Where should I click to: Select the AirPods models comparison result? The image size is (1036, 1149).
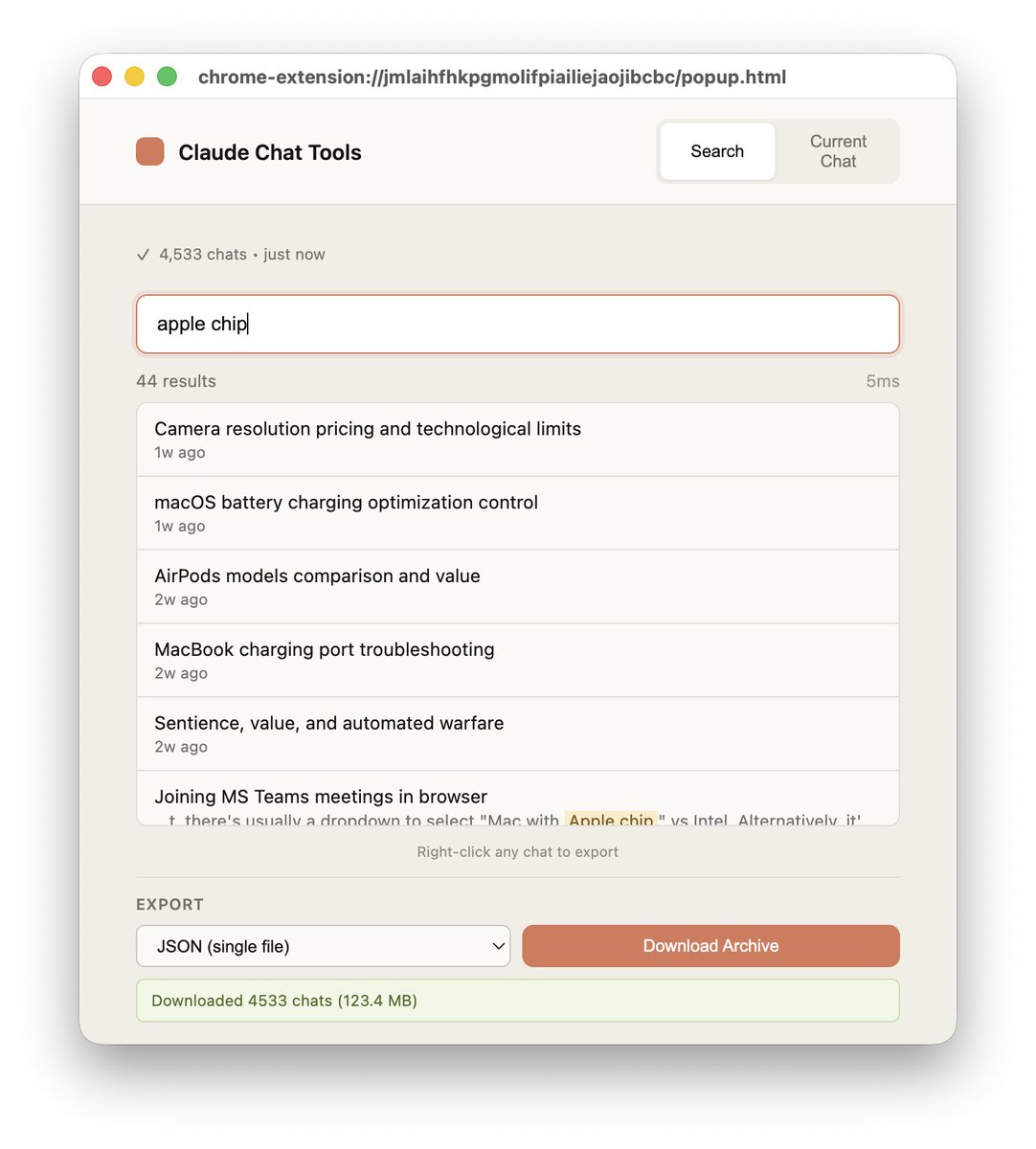coord(518,587)
